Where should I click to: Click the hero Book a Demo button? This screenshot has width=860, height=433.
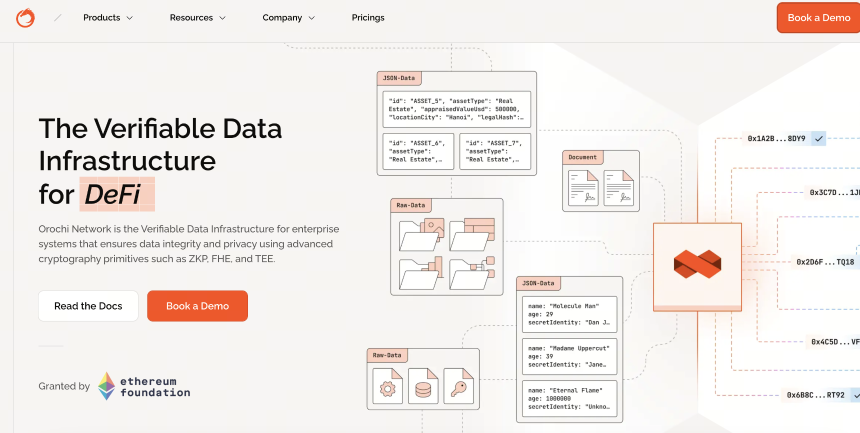(x=197, y=306)
